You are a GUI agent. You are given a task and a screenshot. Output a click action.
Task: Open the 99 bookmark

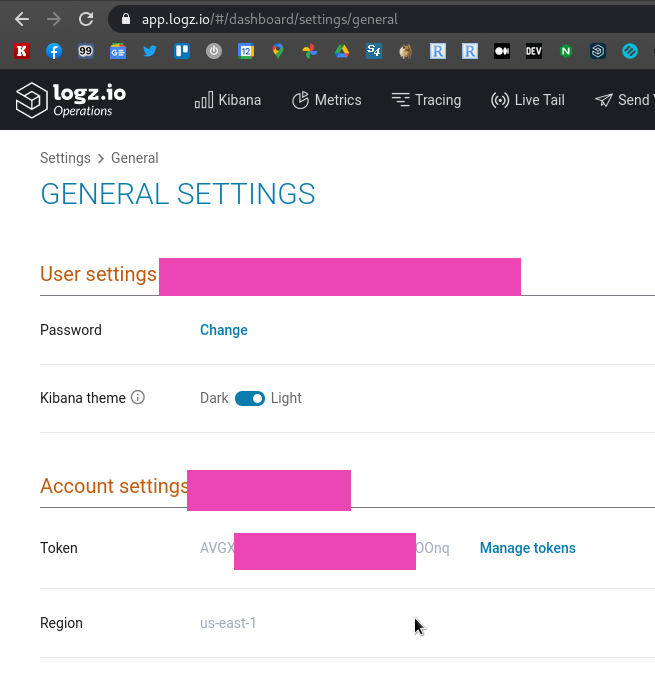tap(85, 51)
